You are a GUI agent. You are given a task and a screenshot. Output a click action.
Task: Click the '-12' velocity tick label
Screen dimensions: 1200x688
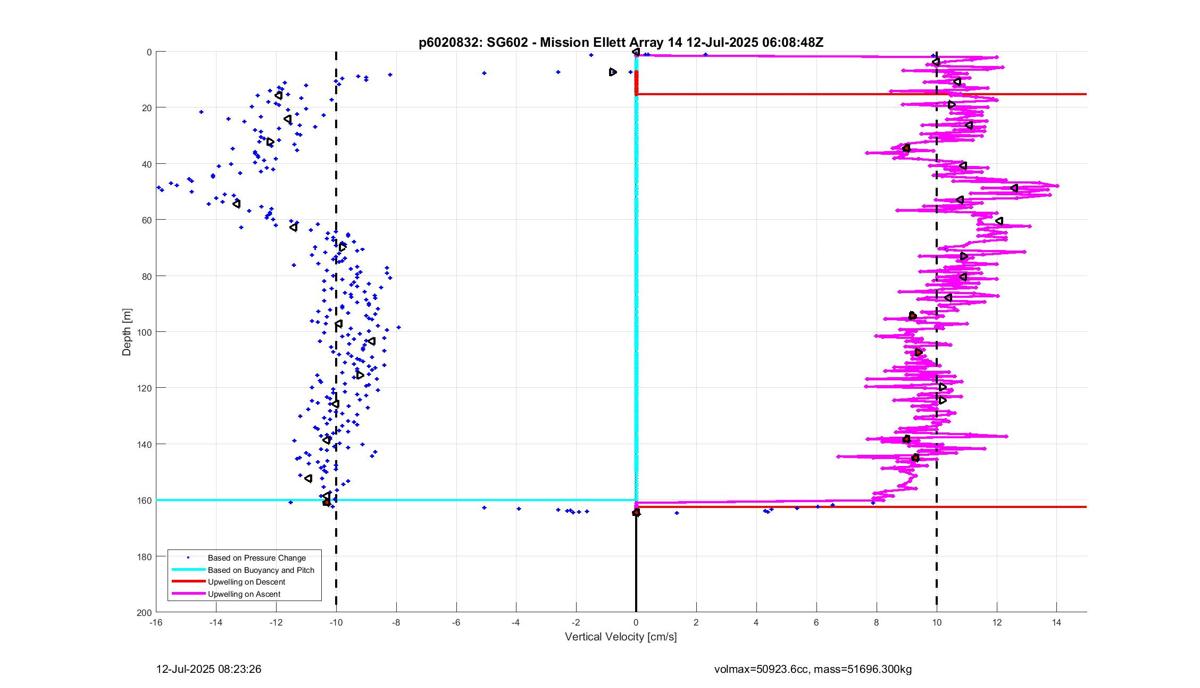(x=276, y=622)
